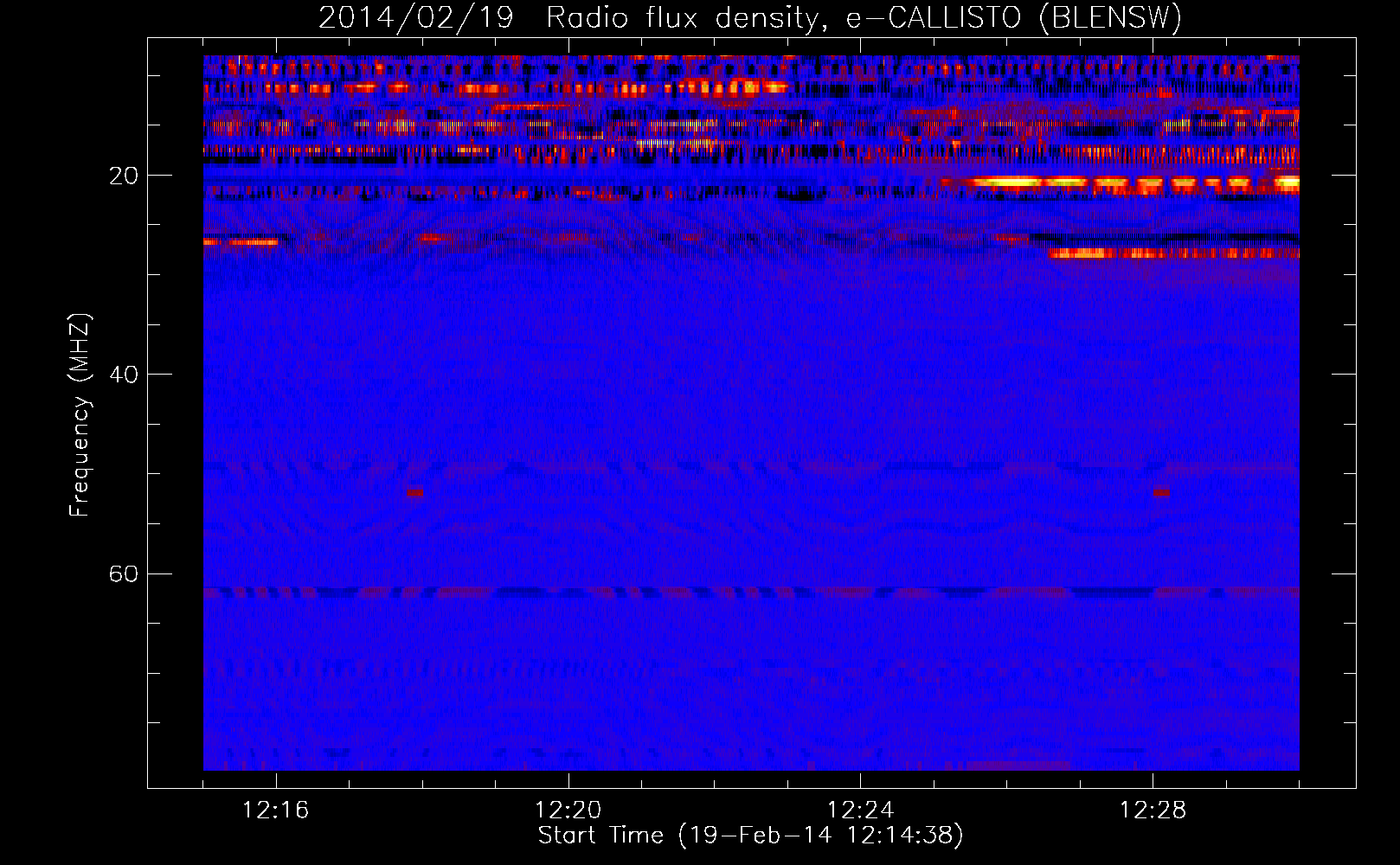The image size is (1400, 865).
Task: Click the 12:16 time tick label
Action: point(276,811)
